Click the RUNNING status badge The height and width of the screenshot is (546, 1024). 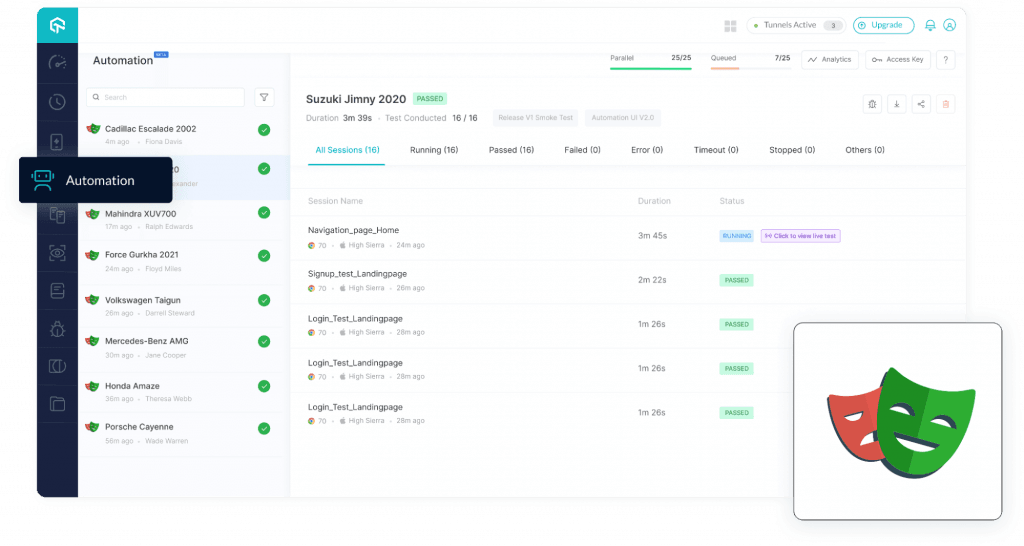click(x=737, y=236)
